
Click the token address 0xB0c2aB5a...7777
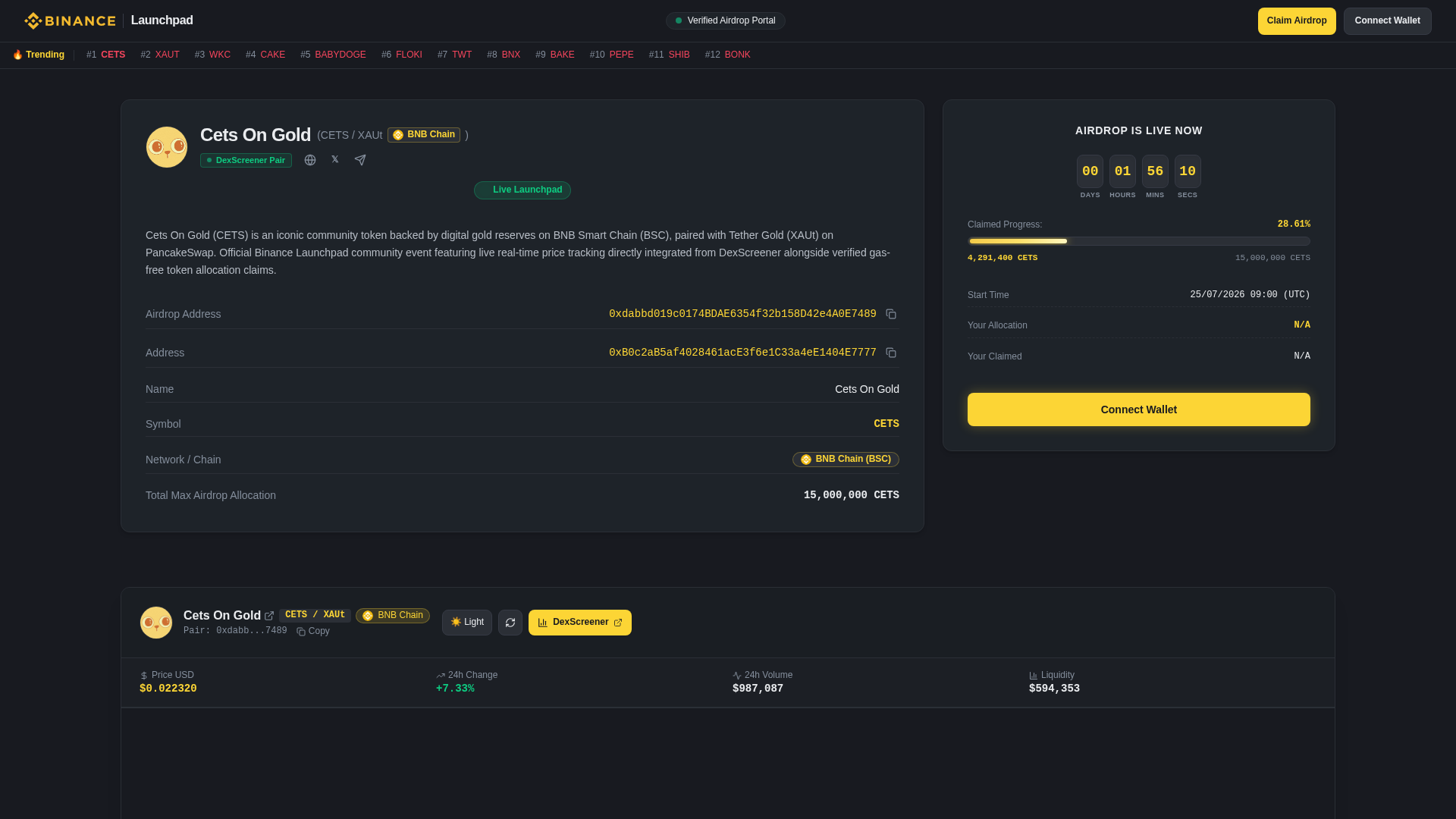point(742,353)
